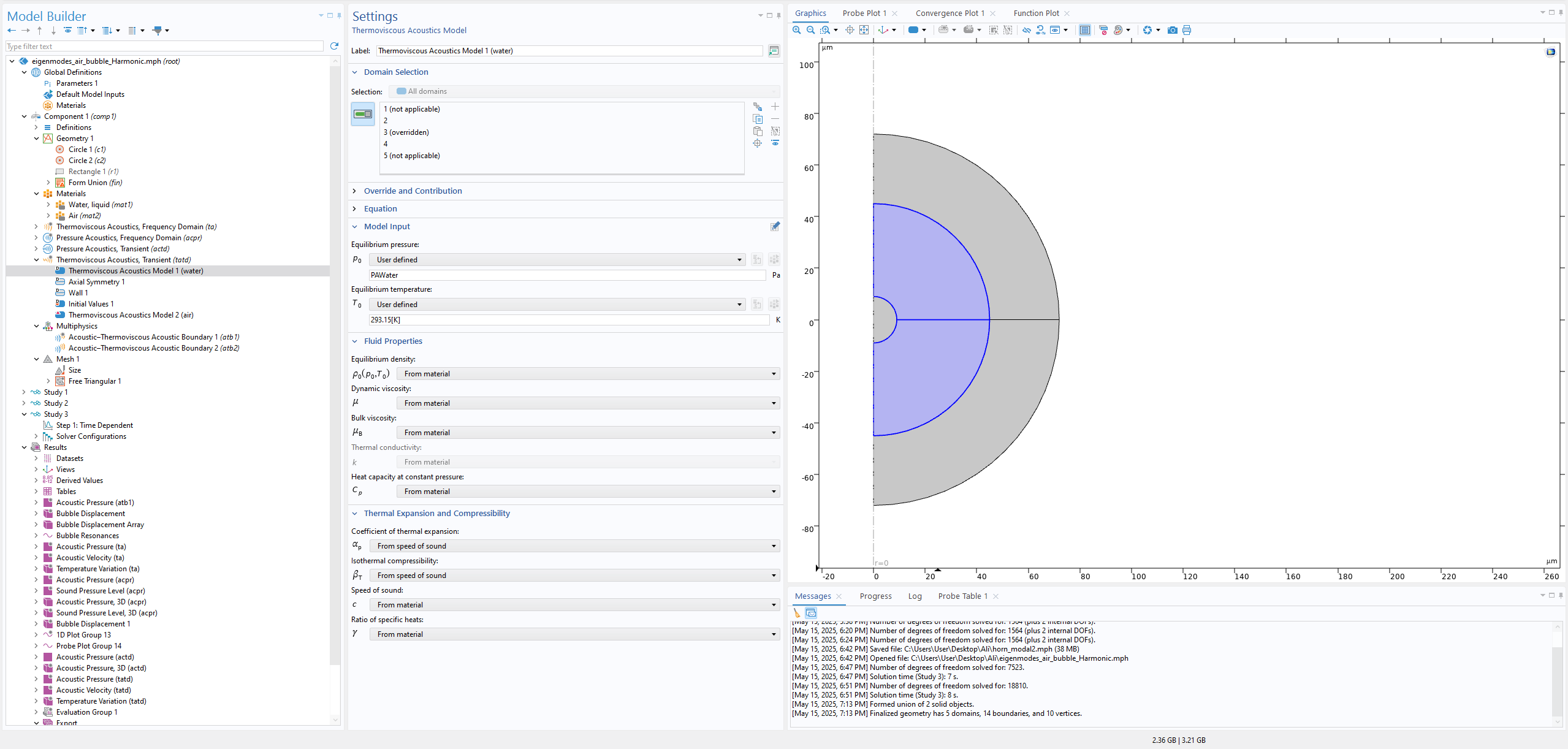Click the copy selection icon
The width and height of the screenshot is (1568, 749).
tap(758, 119)
